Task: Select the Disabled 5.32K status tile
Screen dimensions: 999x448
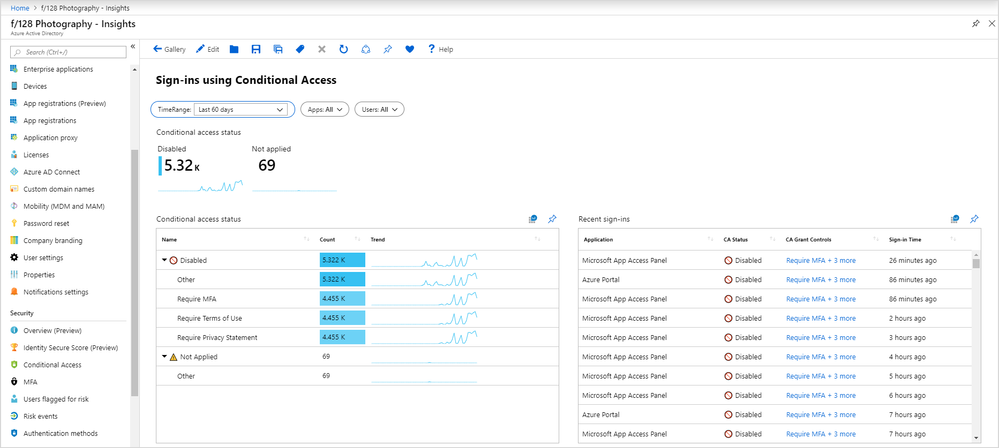Action: 201,168
